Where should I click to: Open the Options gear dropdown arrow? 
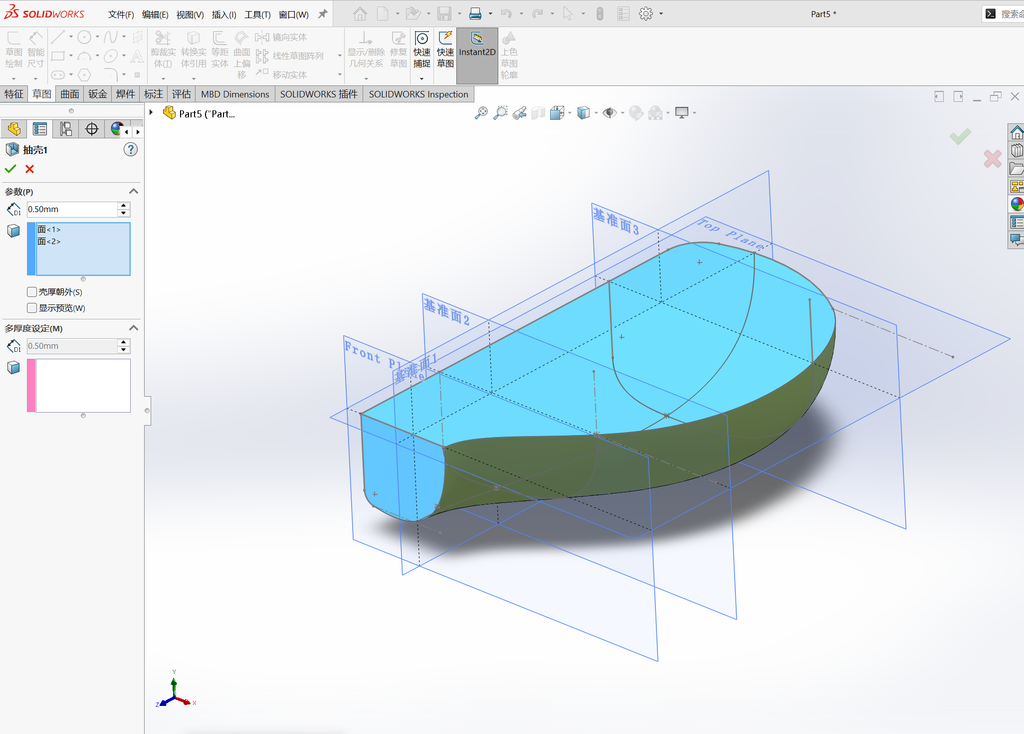[661, 14]
